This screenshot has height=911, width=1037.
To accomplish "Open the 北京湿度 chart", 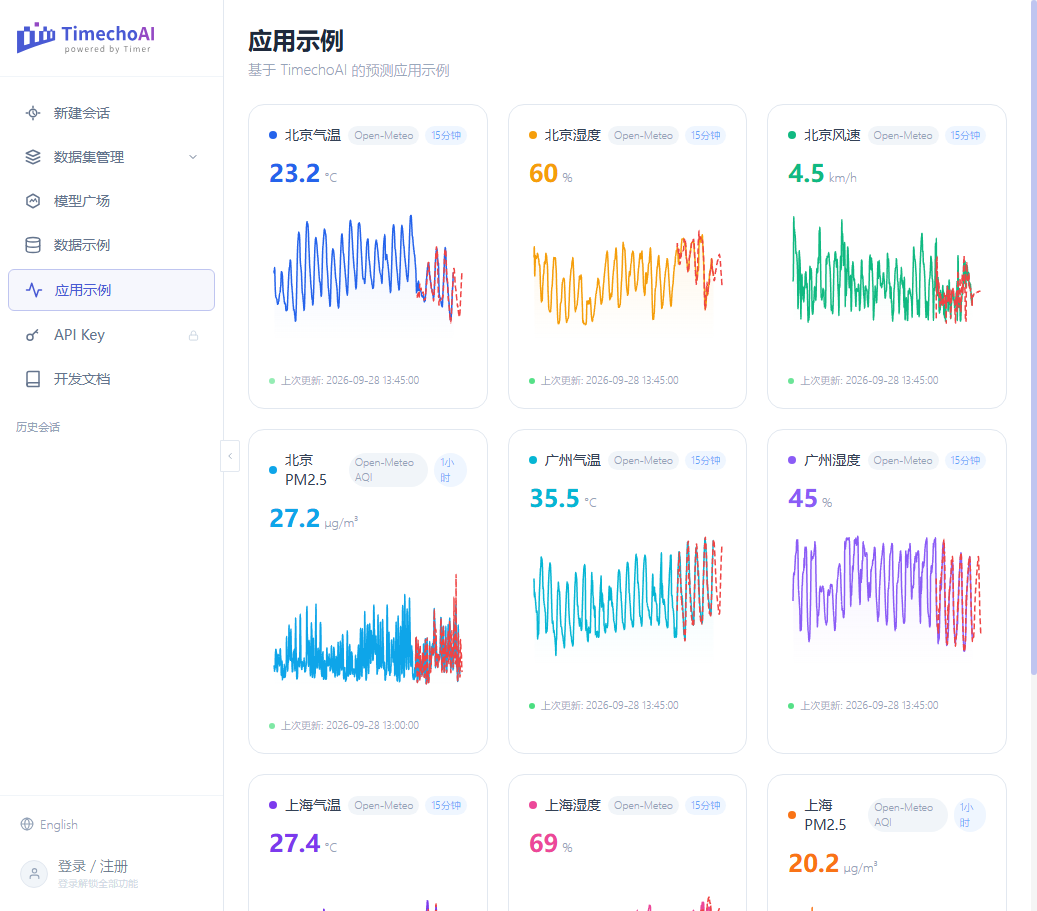I will point(628,277).
